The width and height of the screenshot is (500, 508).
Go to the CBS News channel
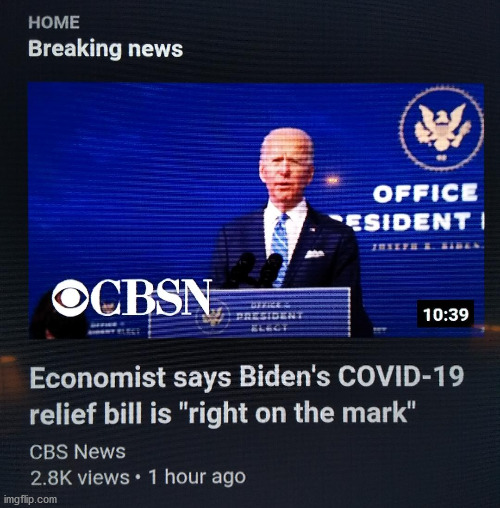click(x=77, y=452)
